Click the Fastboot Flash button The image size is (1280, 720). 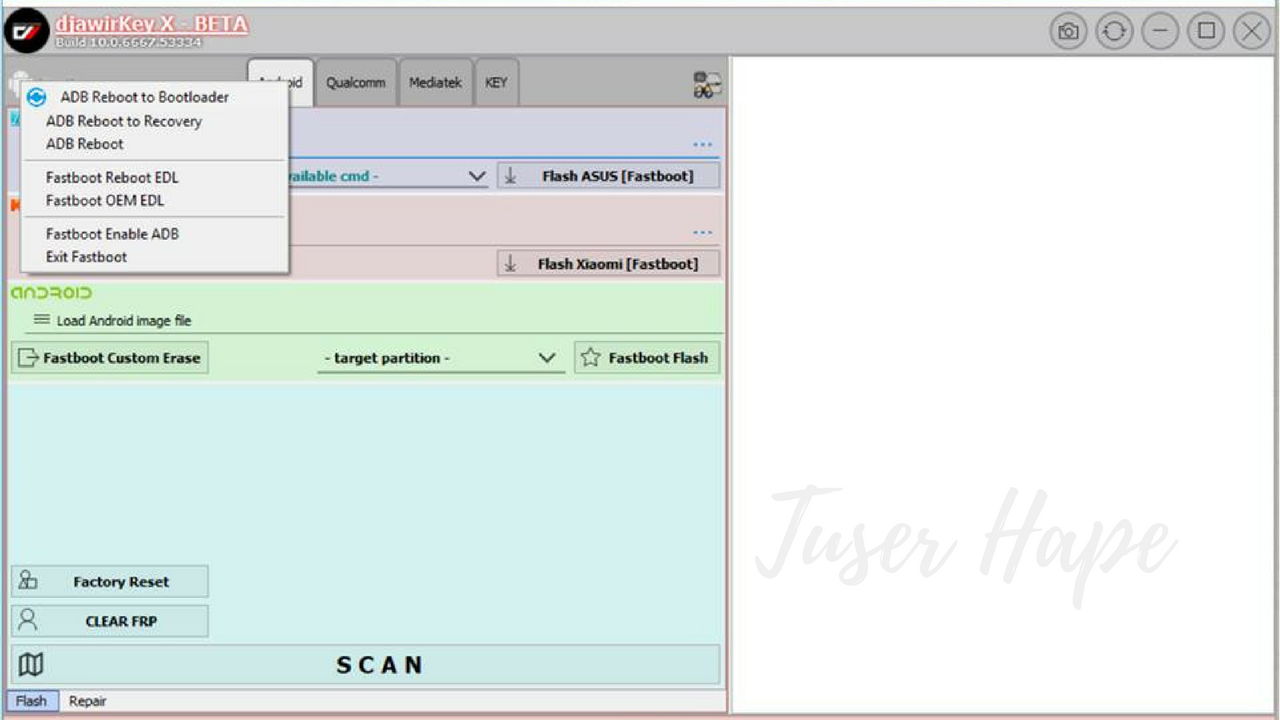pyautogui.click(x=647, y=357)
